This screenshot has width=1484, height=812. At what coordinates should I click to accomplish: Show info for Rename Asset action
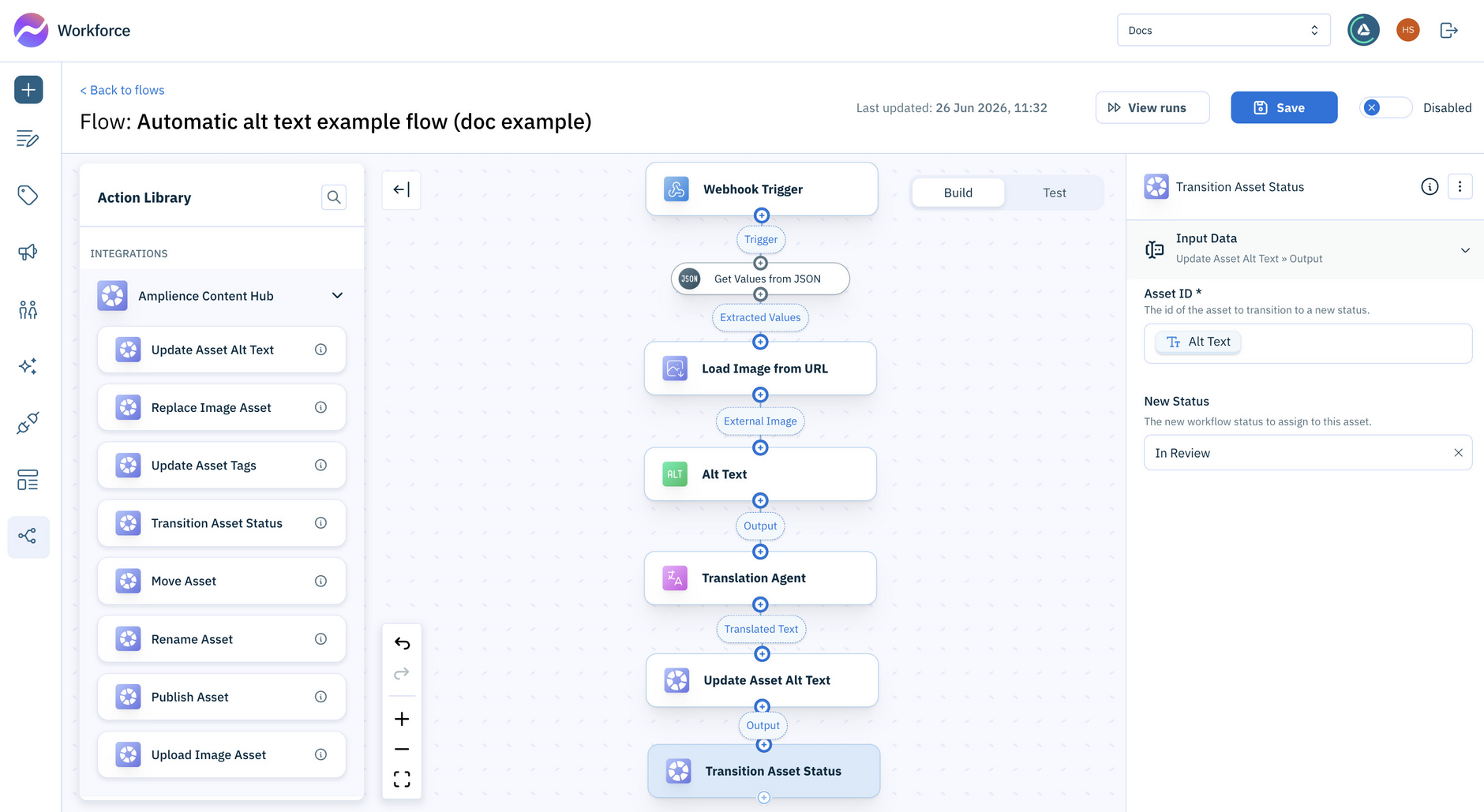[320, 638]
